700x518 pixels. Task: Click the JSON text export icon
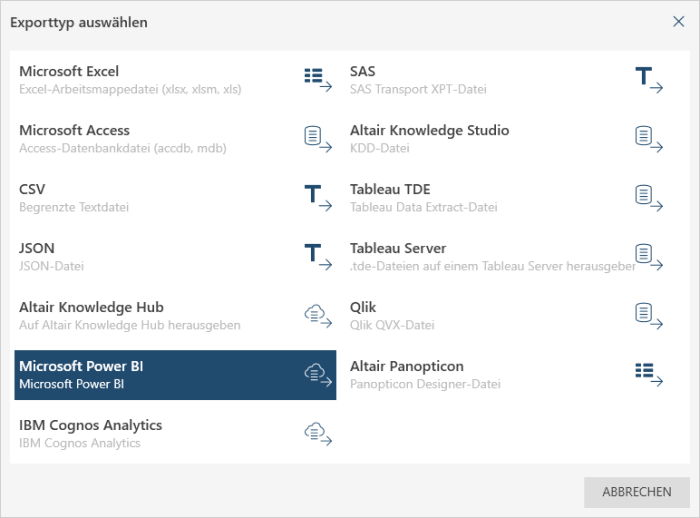pyautogui.click(x=317, y=256)
